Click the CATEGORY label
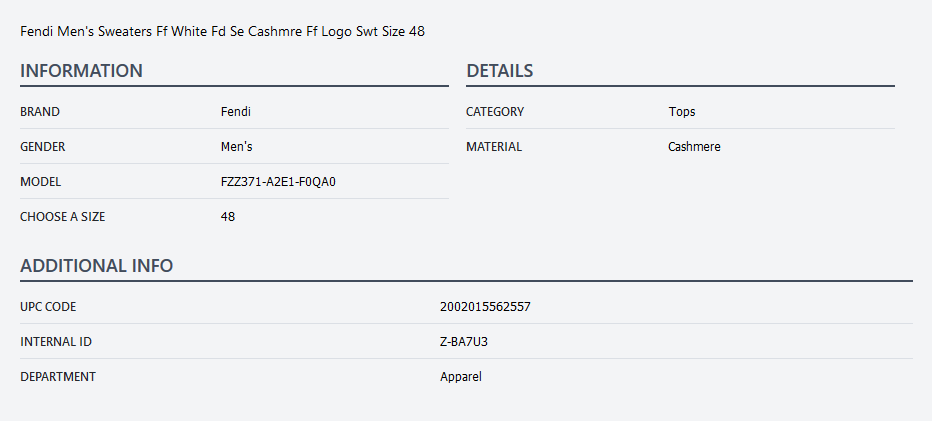The image size is (932, 421). [x=495, y=112]
